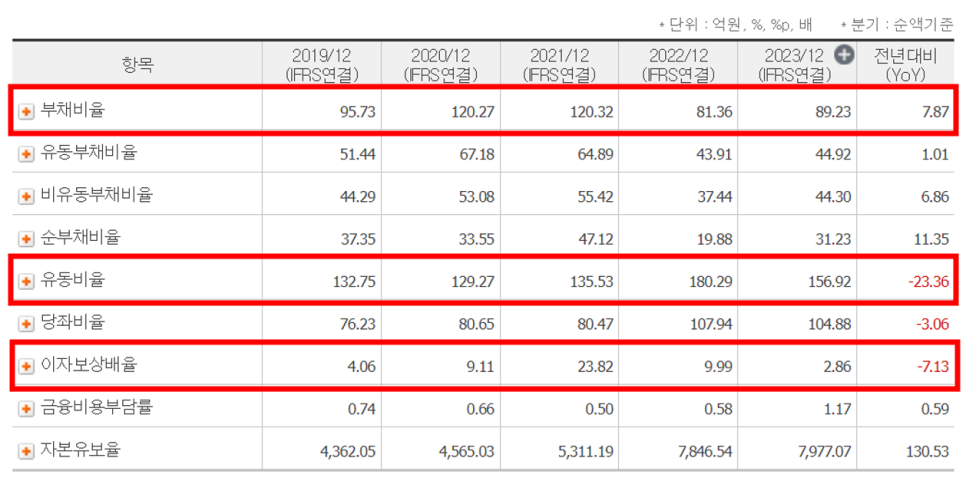Click the 6.86 YoY value
Viewport: 966px width, 481px height.
click(935, 197)
